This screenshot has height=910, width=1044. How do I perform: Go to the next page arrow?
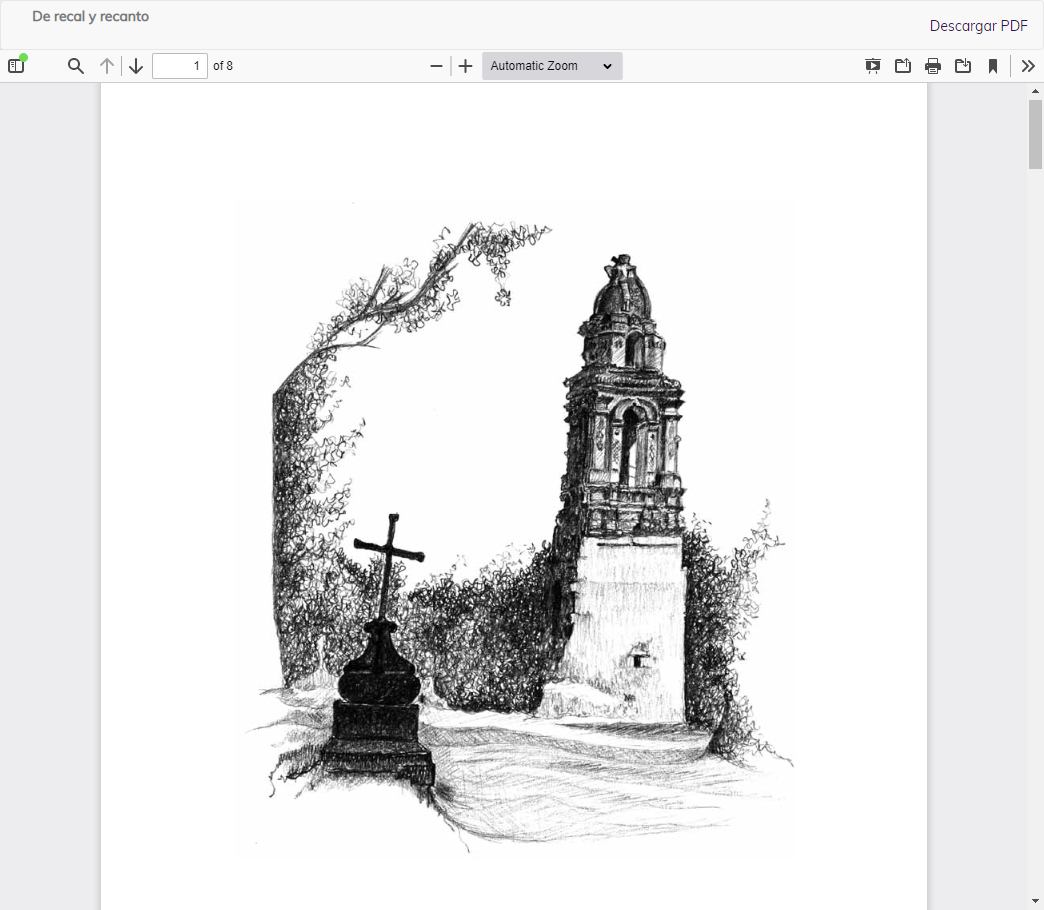click(136, 66)
